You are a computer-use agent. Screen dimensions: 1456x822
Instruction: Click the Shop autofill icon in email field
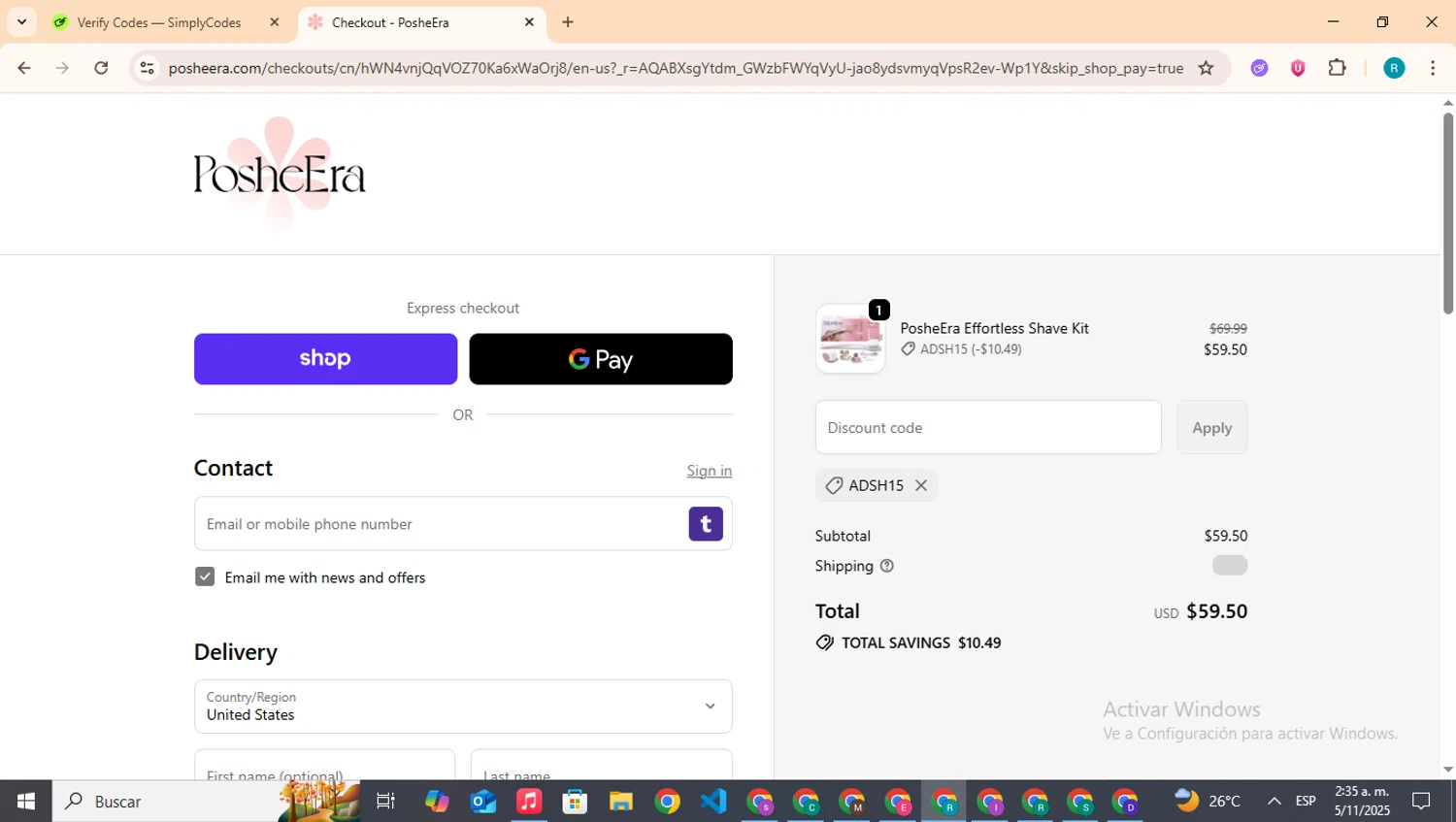click(706, 524)
